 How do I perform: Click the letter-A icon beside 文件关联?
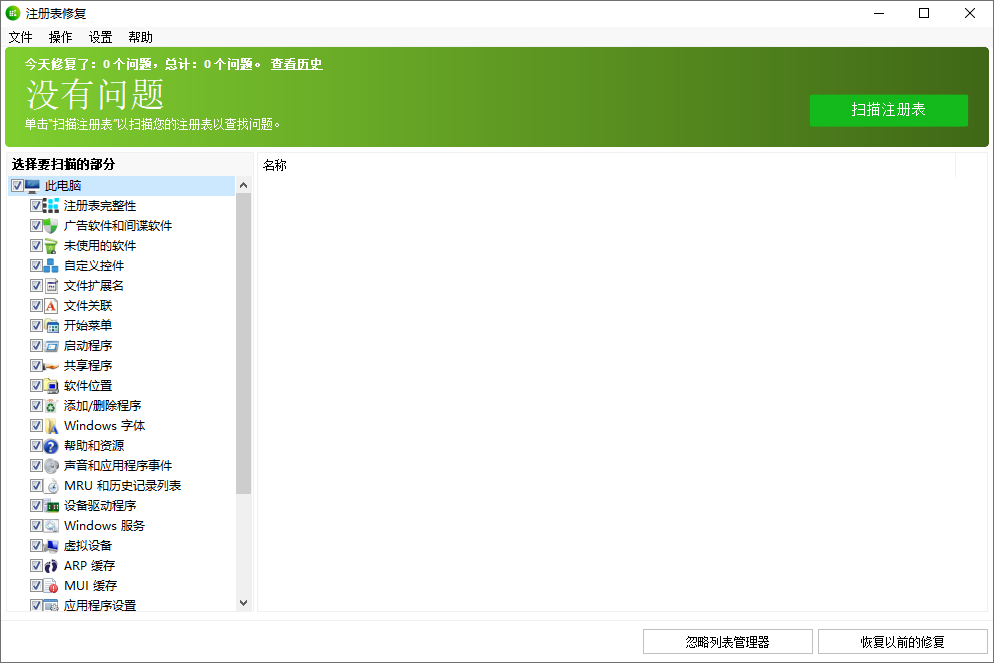(51, 305)
